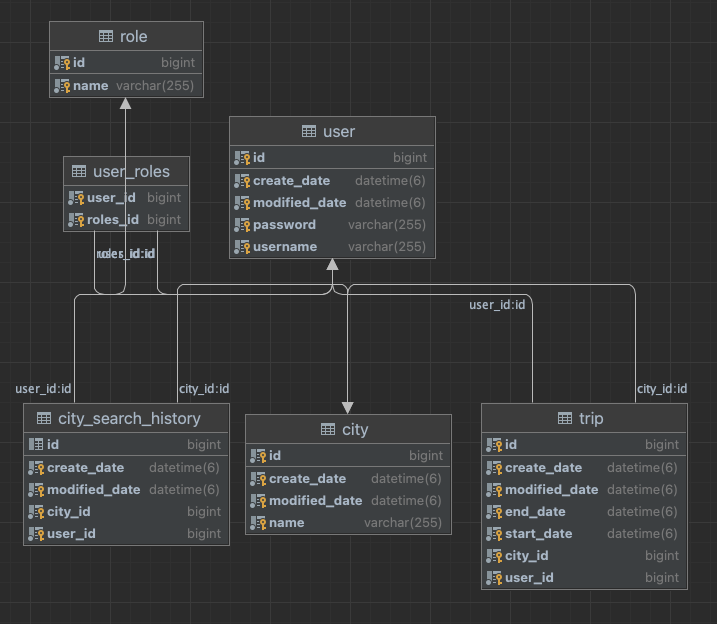Click varchar(255) type of city name

[x=403, y=523]
